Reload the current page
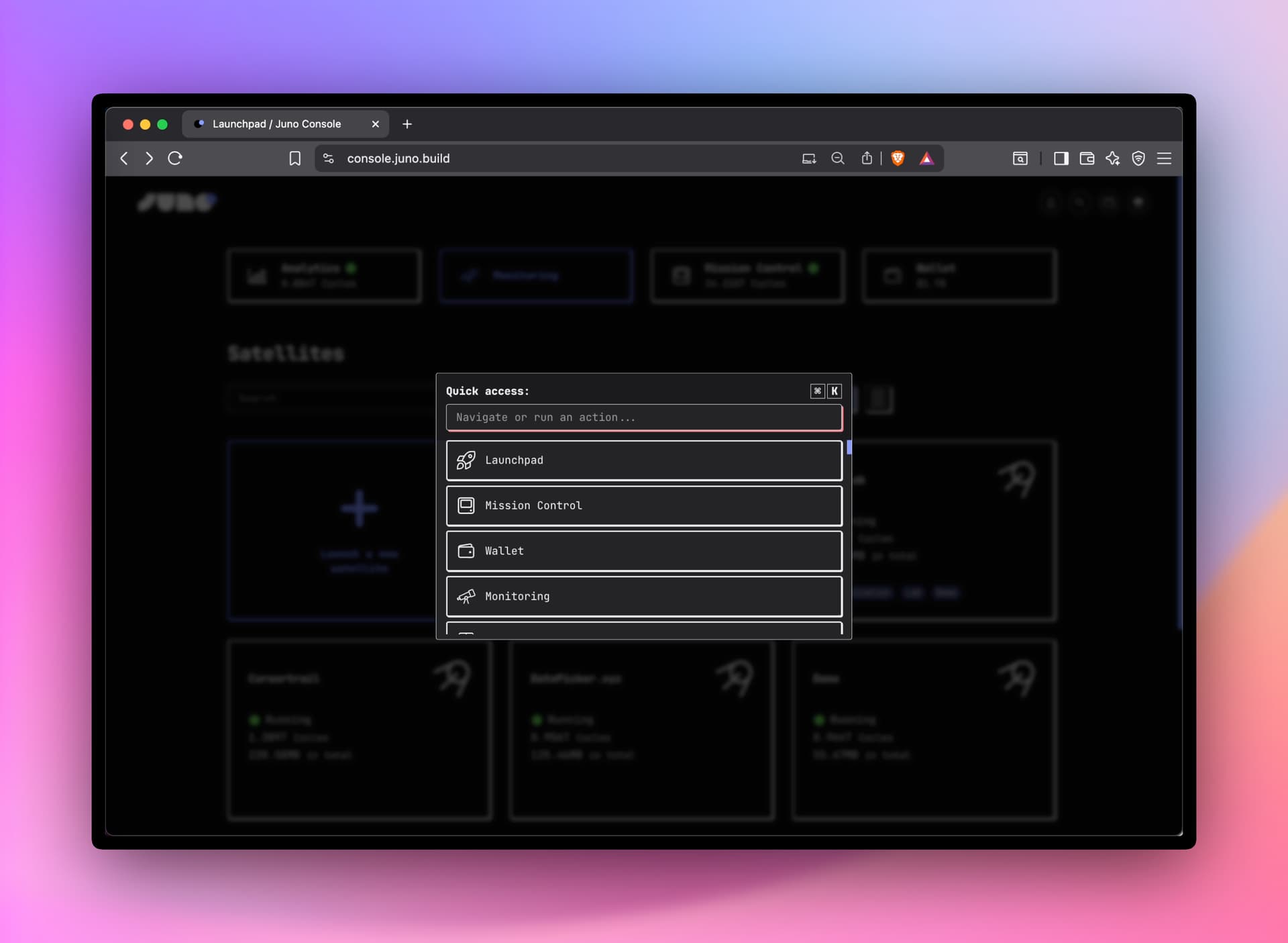1288x943 pixels. [175, 158]
